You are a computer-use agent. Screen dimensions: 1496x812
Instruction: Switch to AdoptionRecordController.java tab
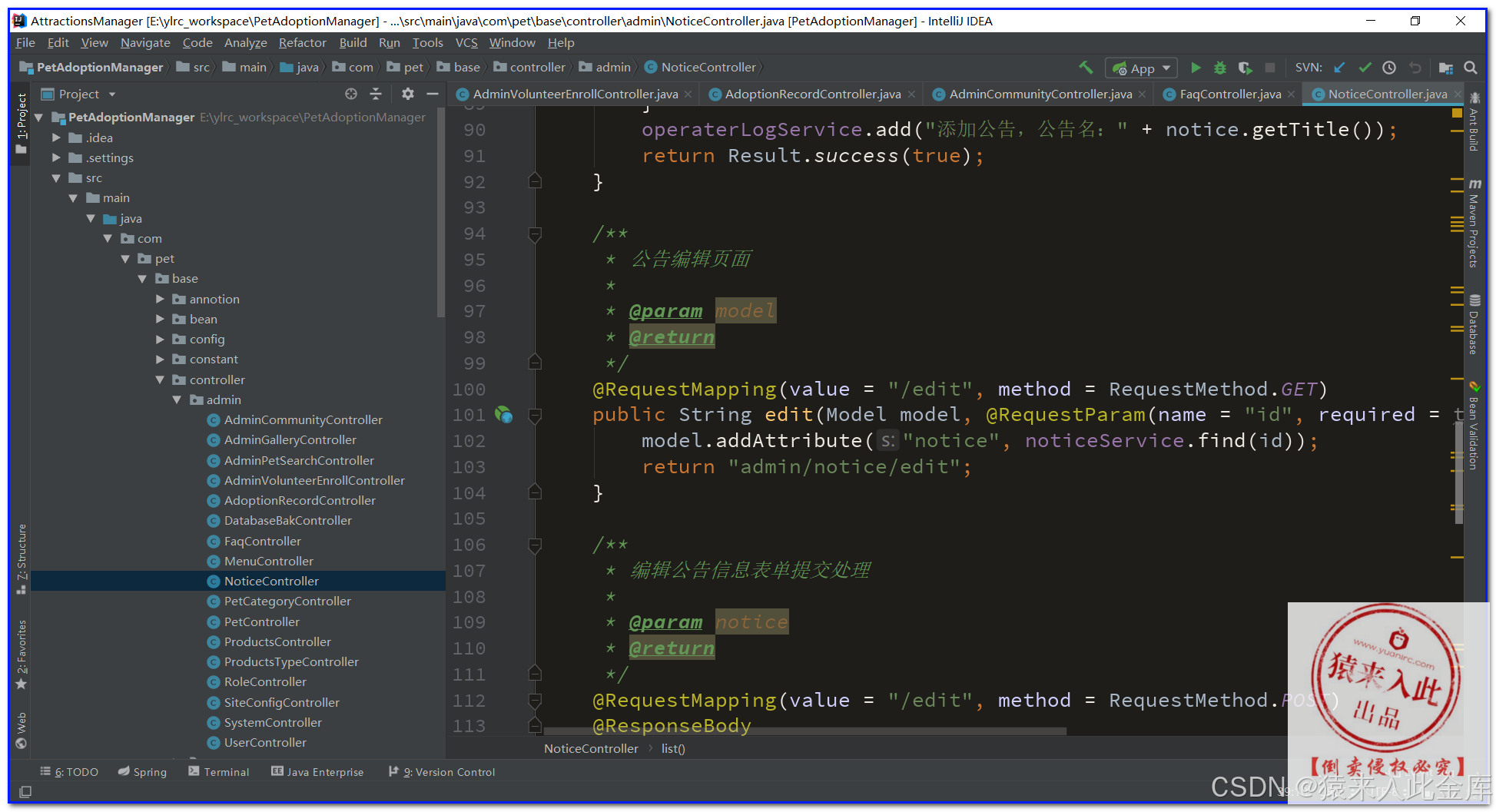tap(812, 94)
